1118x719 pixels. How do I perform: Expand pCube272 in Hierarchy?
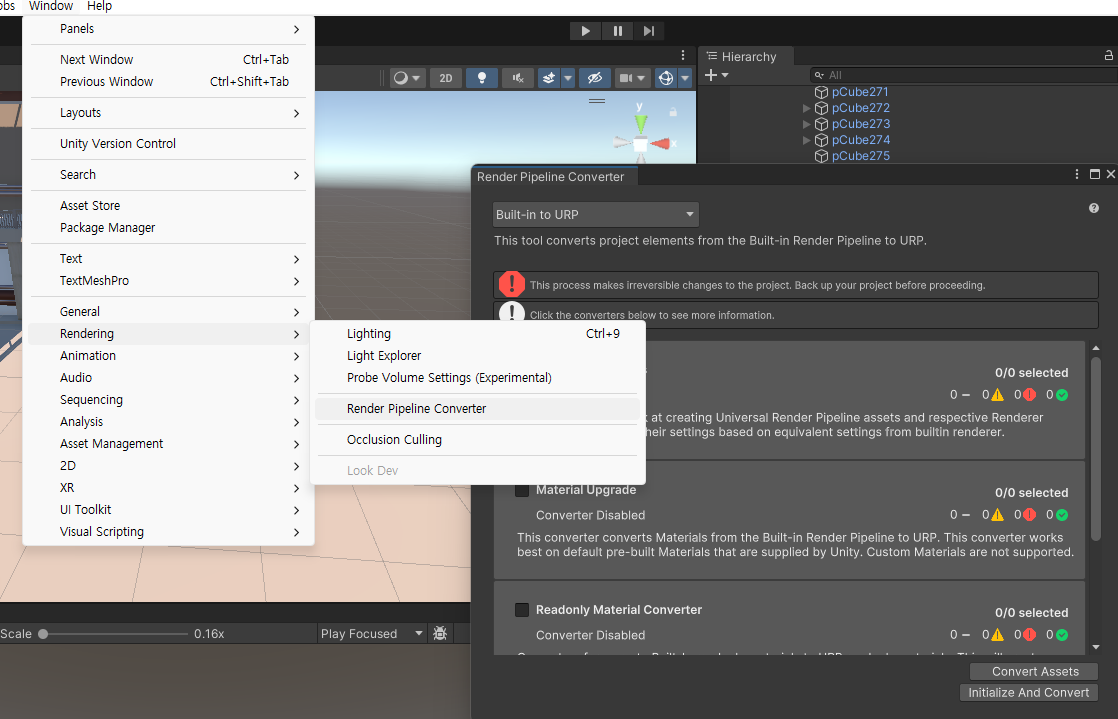806,108
